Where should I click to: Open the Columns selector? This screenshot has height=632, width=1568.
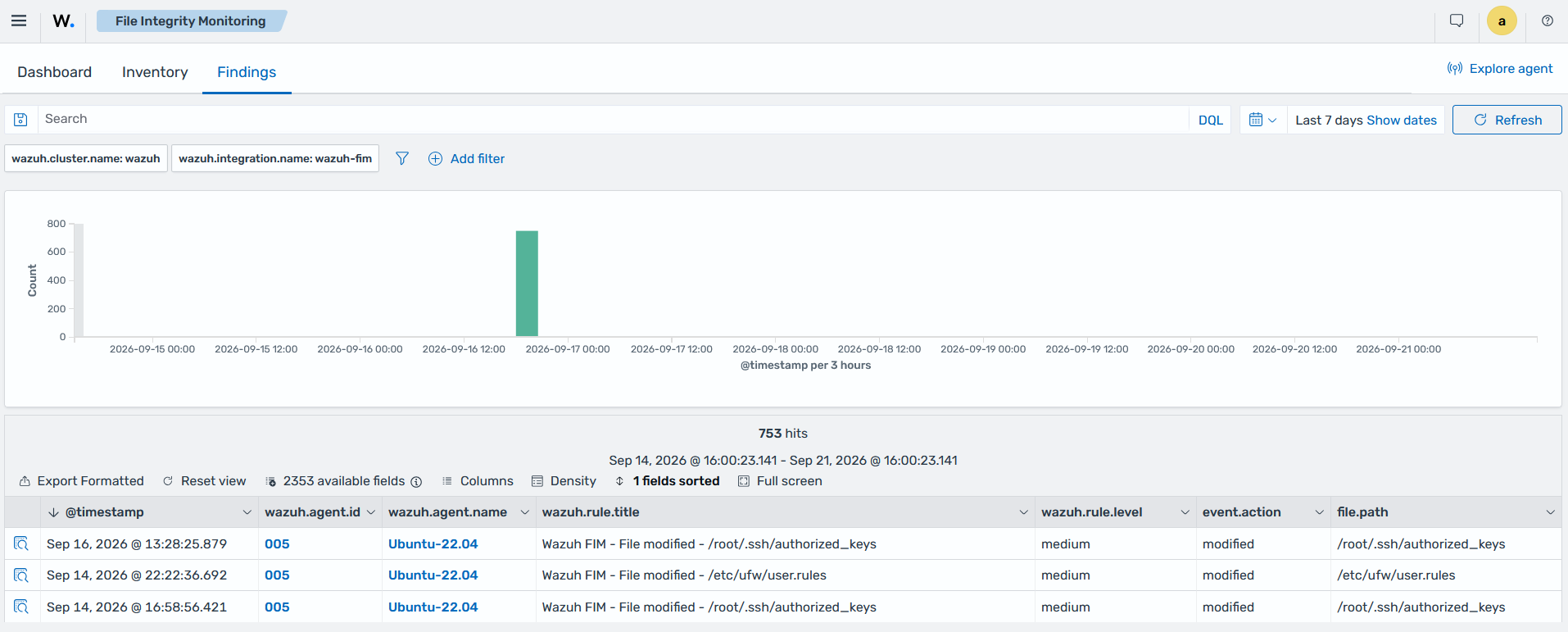478,481
